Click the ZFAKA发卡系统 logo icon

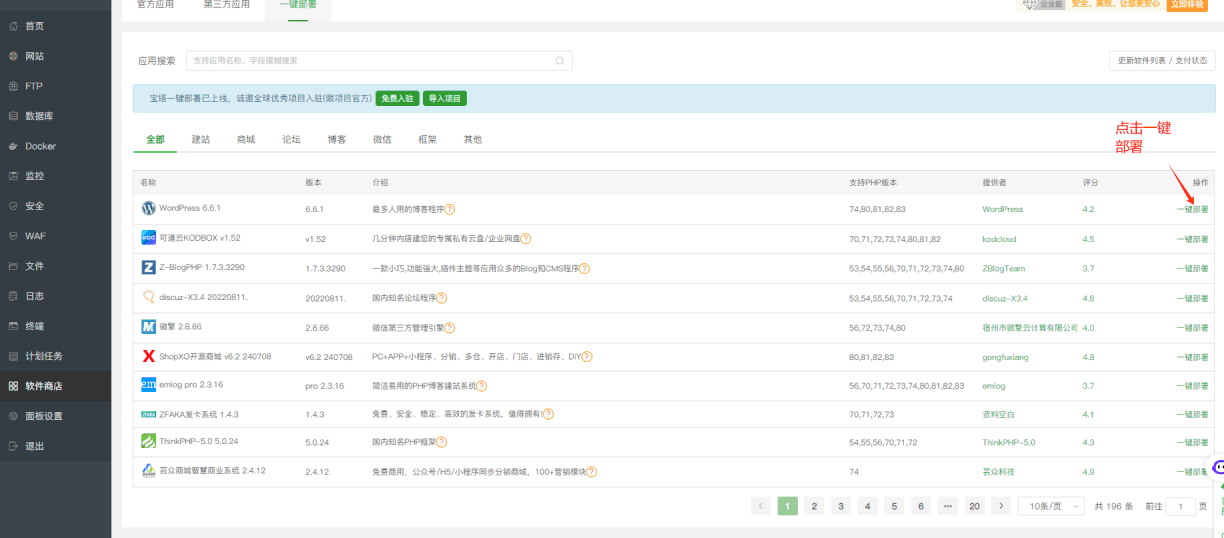149,414
